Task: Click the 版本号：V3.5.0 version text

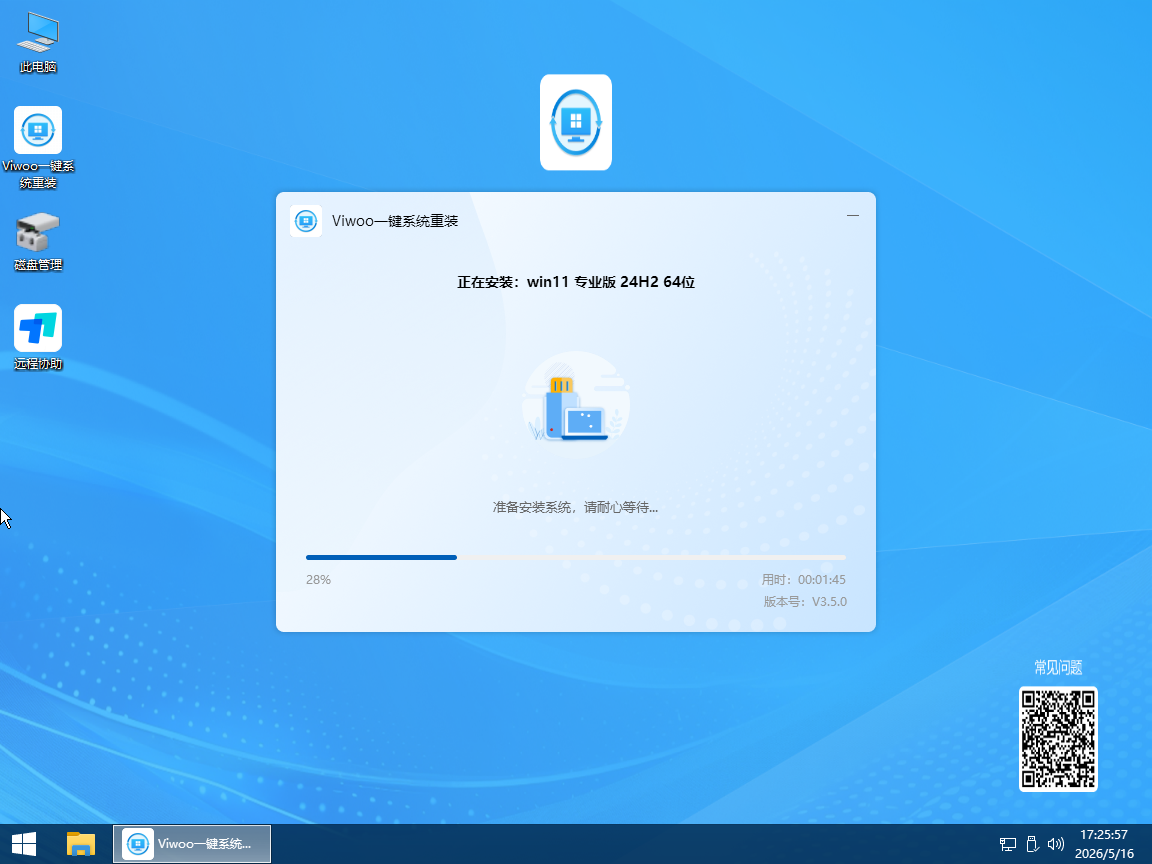Action: pyautogui.click(x=805, y=602)
